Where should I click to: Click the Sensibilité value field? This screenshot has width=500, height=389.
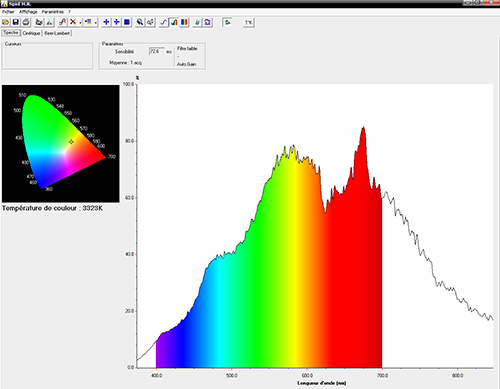pyautogui.click(x=157, y=51)
